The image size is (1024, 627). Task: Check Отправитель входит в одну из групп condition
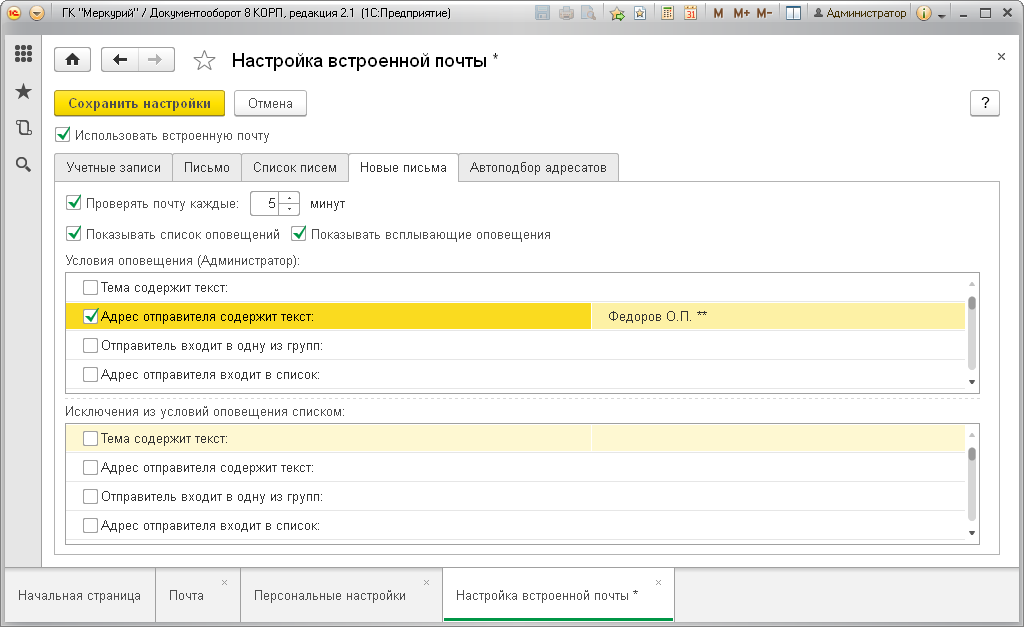click(90, 346)
